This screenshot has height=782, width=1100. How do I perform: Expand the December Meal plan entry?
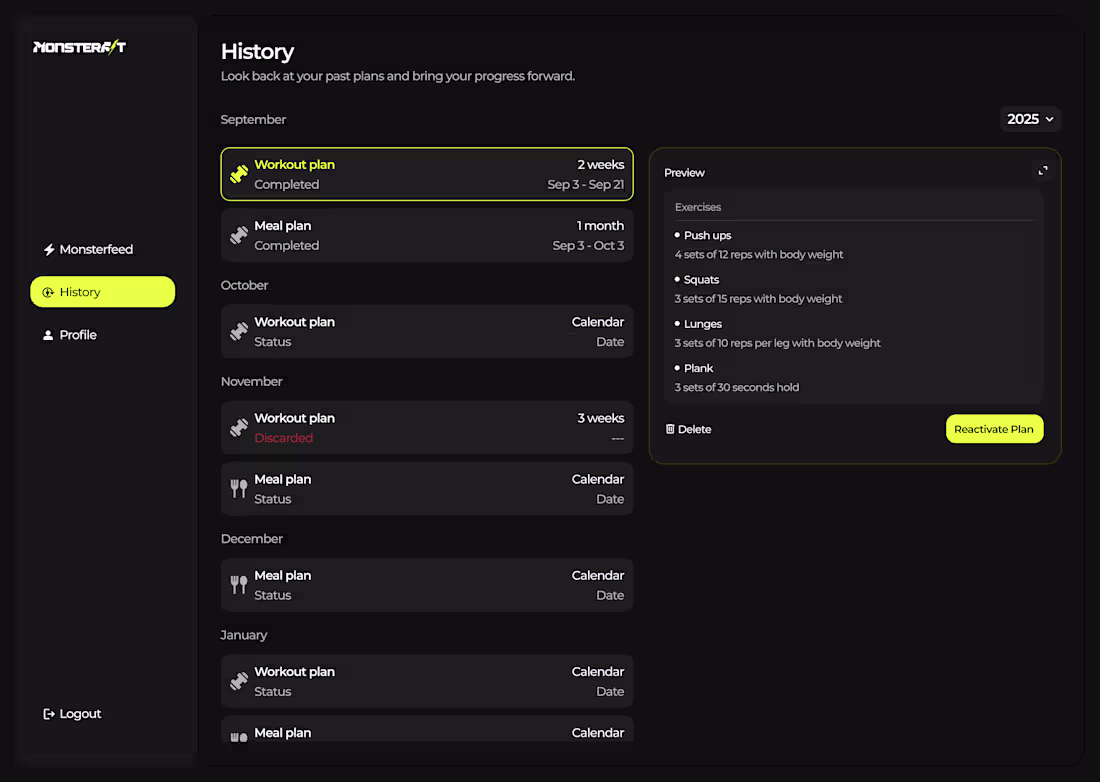[x=427, y=585]
